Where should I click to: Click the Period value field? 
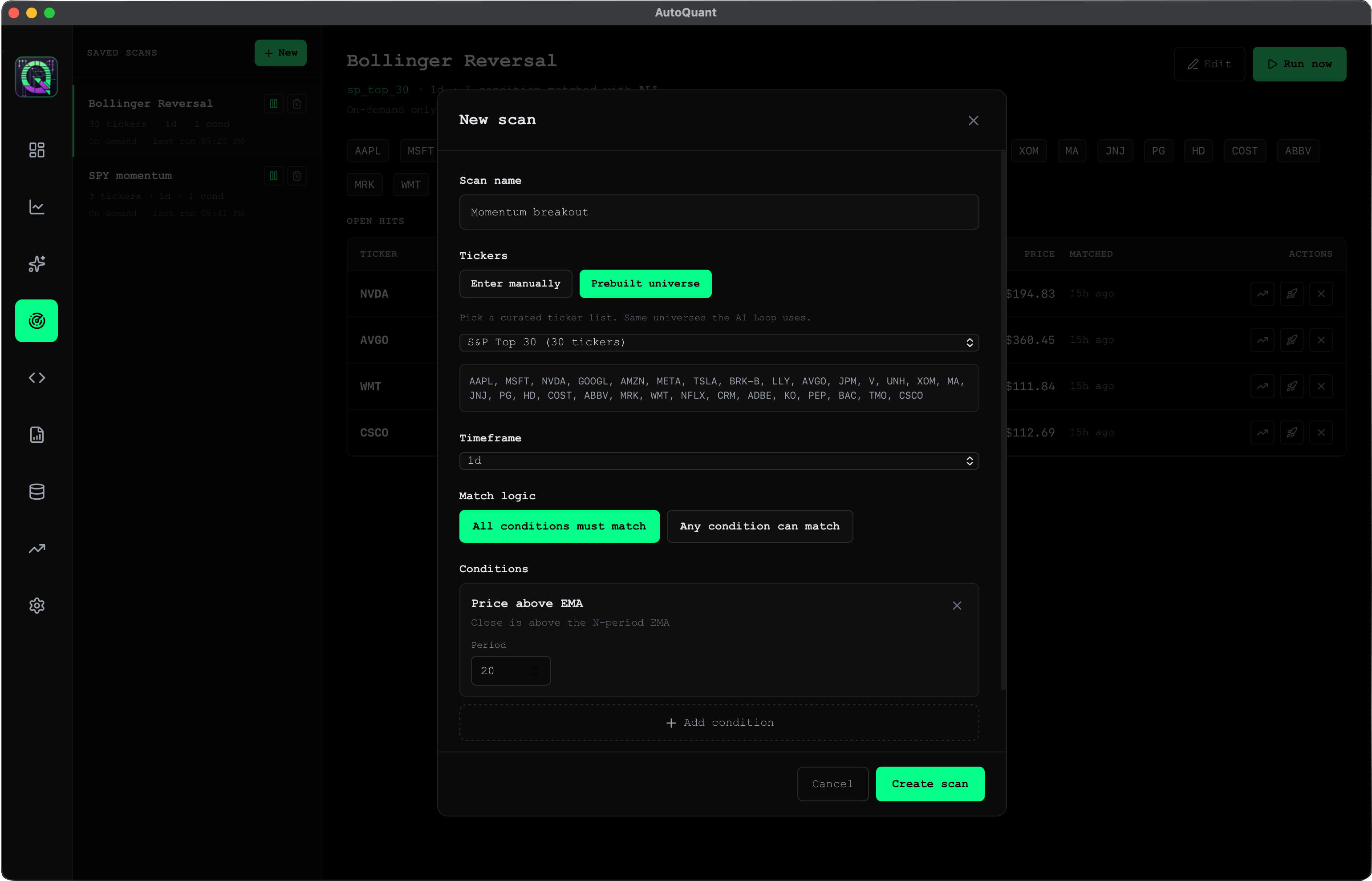coord(511,671)
